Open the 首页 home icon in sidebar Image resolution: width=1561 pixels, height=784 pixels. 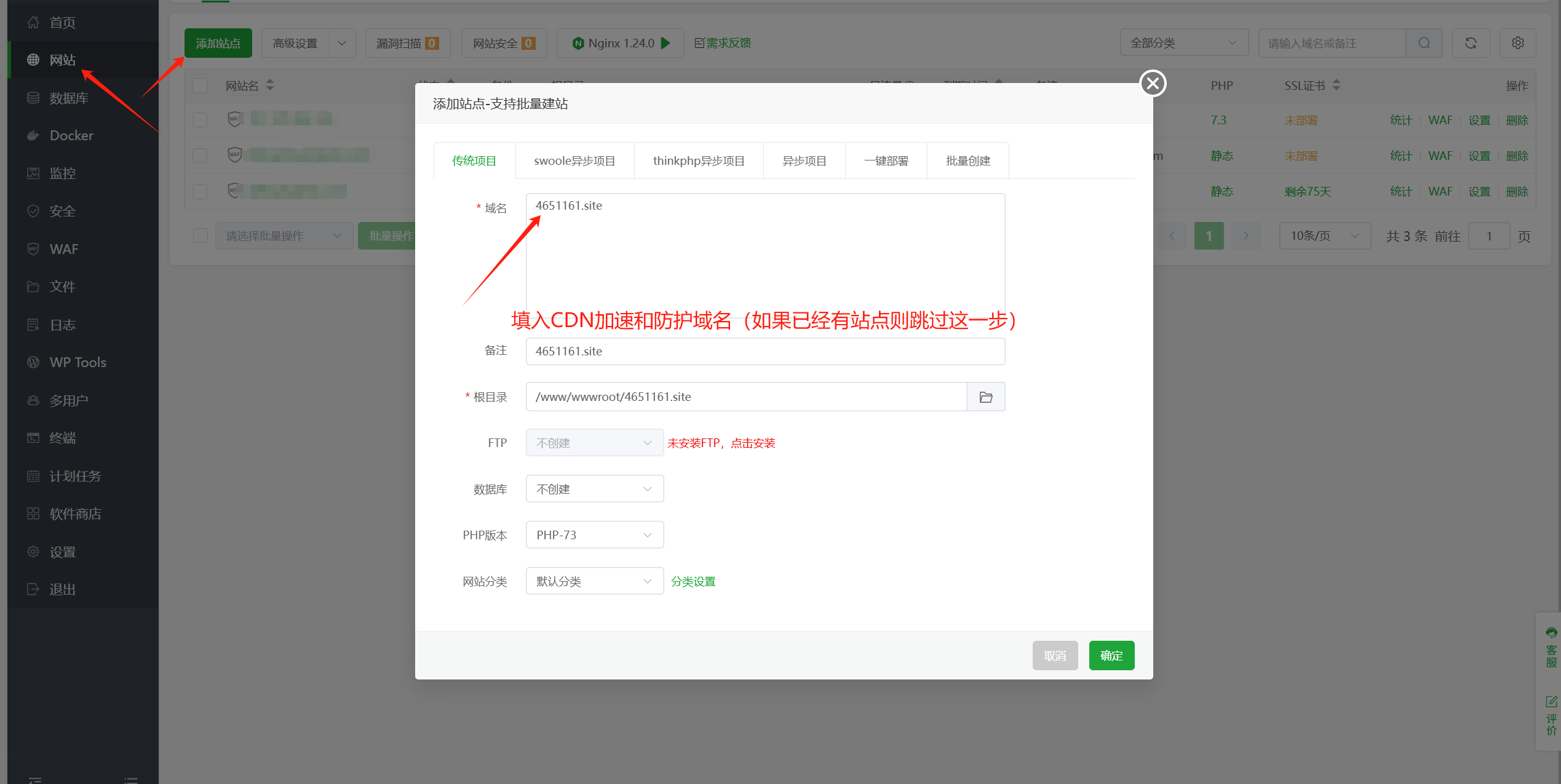click(x=33, y=23)
